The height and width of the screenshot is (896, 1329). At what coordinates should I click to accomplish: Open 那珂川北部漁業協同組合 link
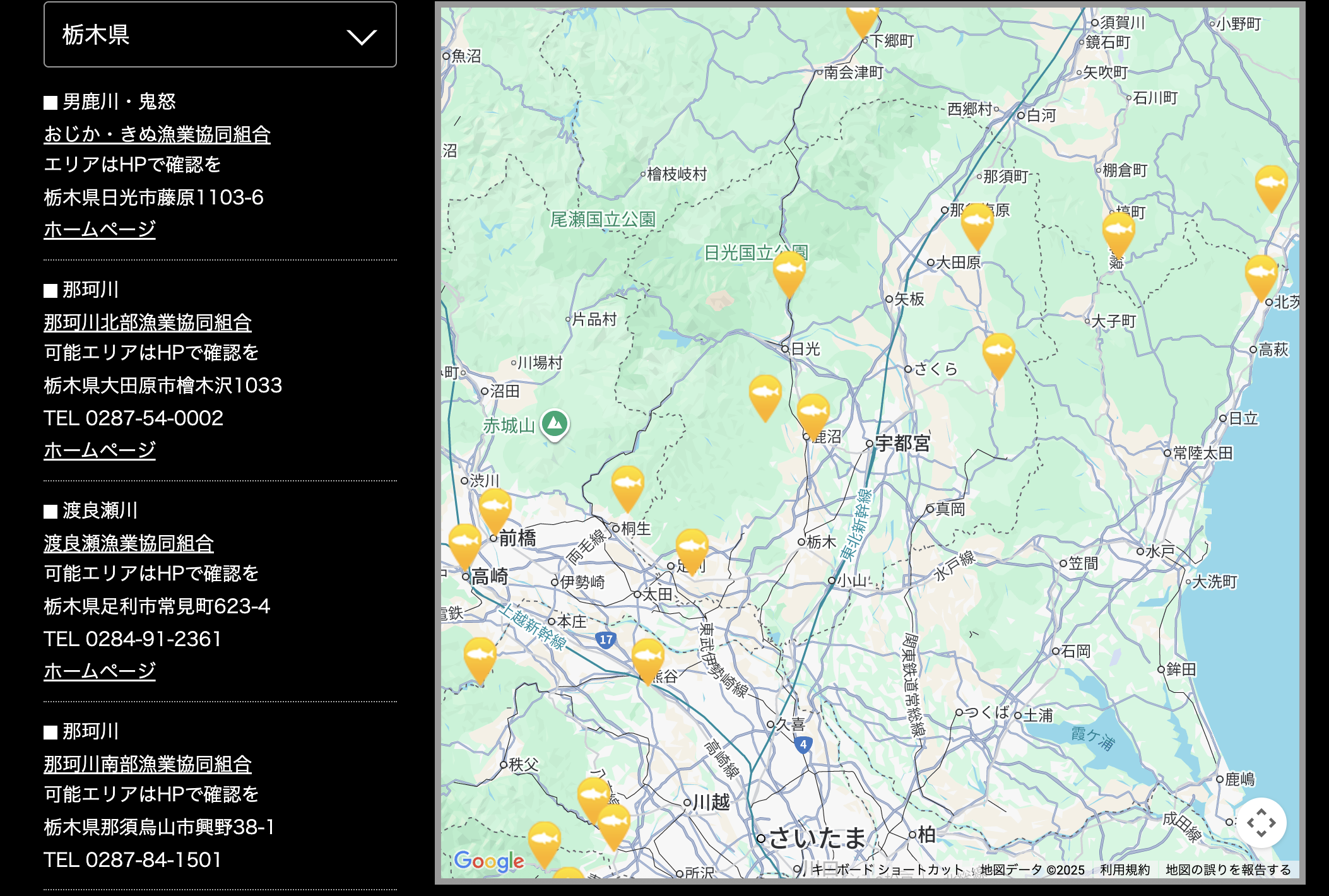[x=147, y=322]
